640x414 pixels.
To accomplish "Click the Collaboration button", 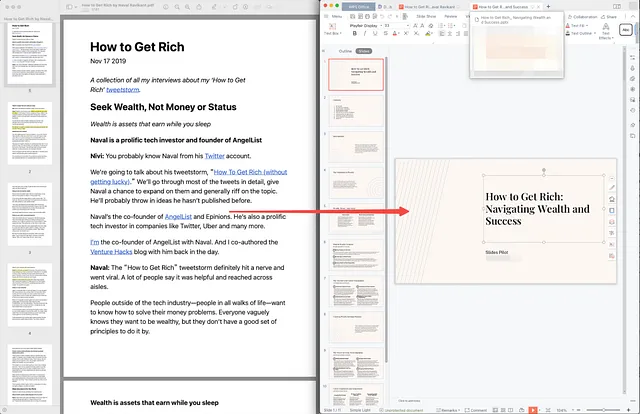I will [582, 17].
